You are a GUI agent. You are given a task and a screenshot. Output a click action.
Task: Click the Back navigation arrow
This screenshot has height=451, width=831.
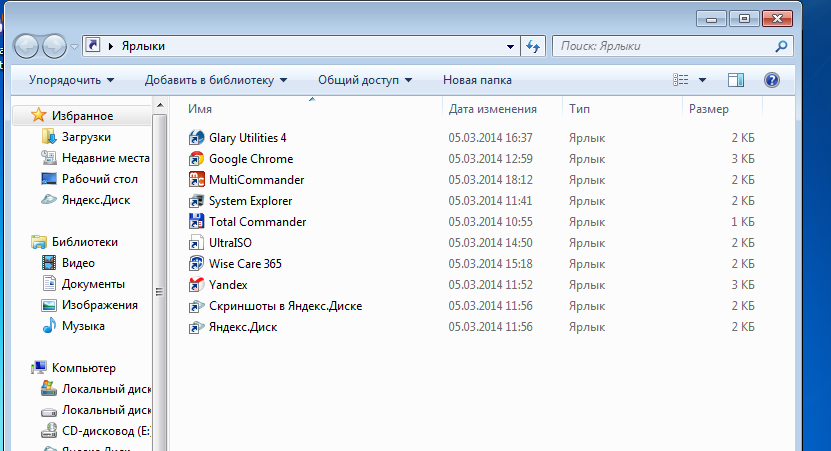tap(26, 47)
